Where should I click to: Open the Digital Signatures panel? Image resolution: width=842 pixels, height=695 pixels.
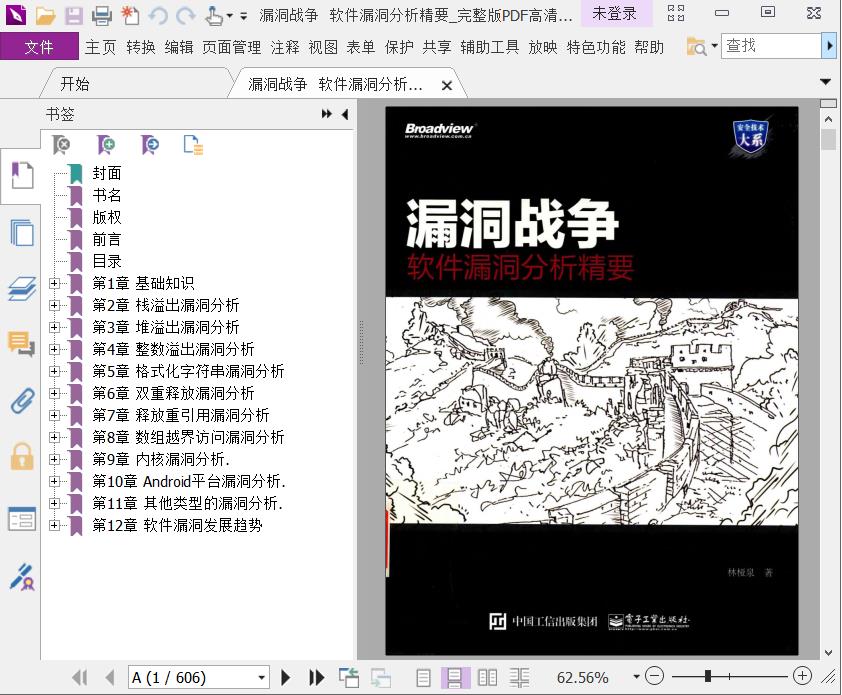click(22, 577)
